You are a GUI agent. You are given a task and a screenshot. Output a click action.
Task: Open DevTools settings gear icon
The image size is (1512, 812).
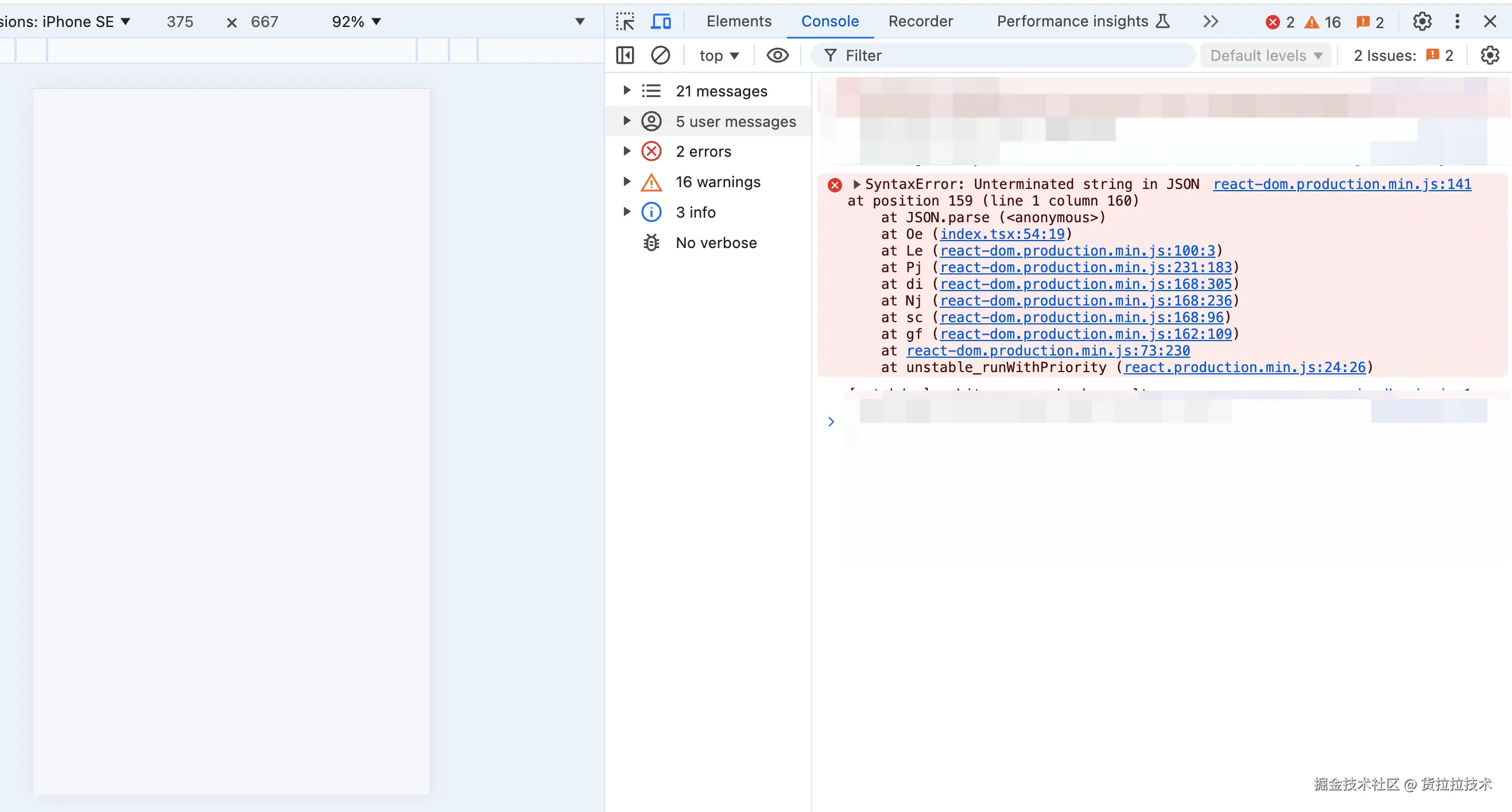(1422, 22)
